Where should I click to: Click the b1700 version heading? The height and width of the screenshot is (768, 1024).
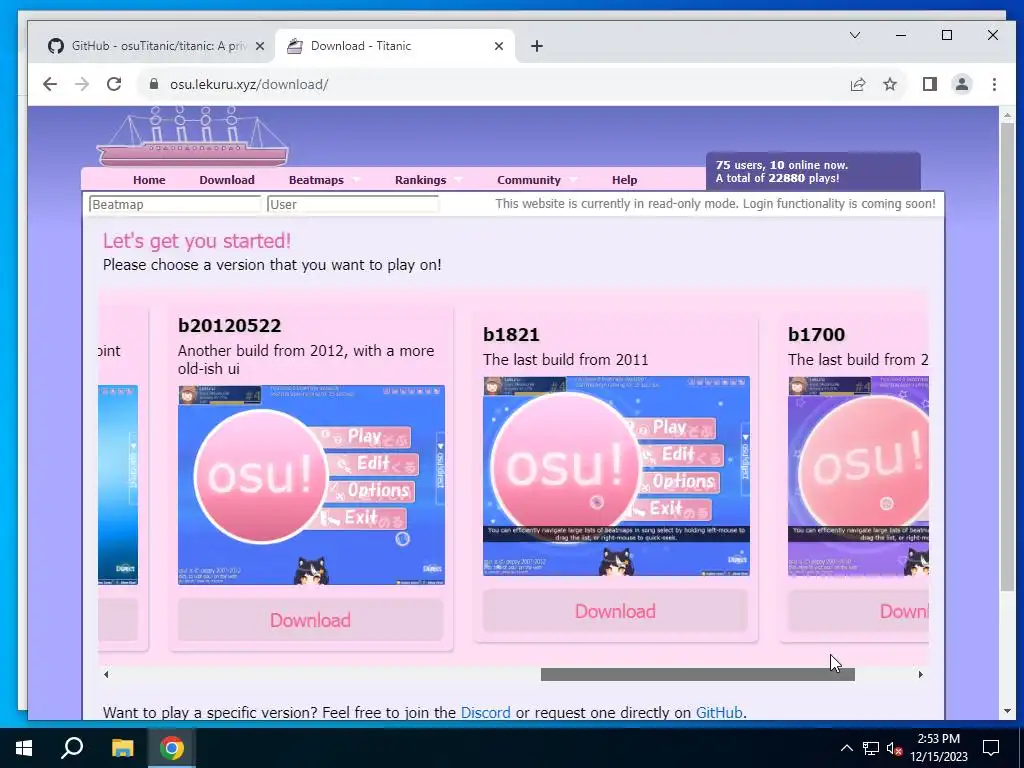tap(816, 334)
